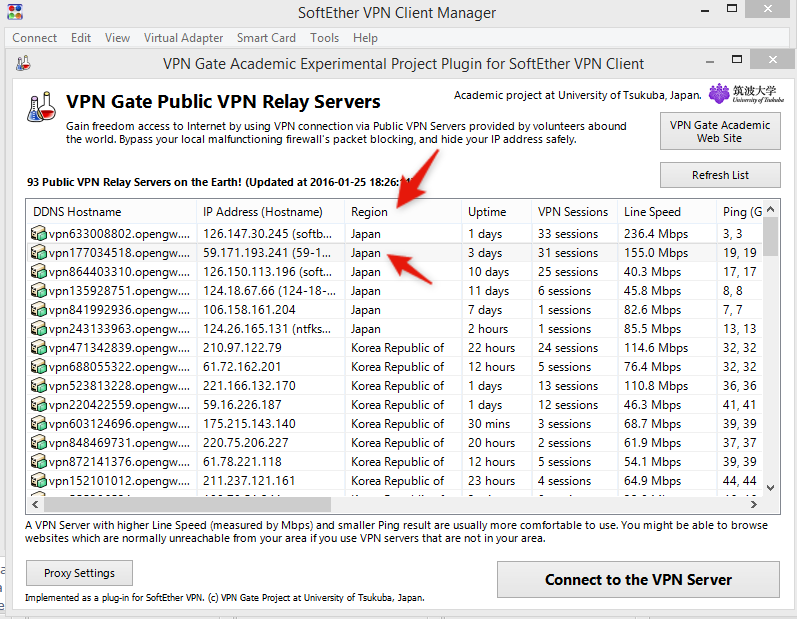Screen dimensions: 797x619
Task: Open the Smart Card menu
Action: (266, 38)
